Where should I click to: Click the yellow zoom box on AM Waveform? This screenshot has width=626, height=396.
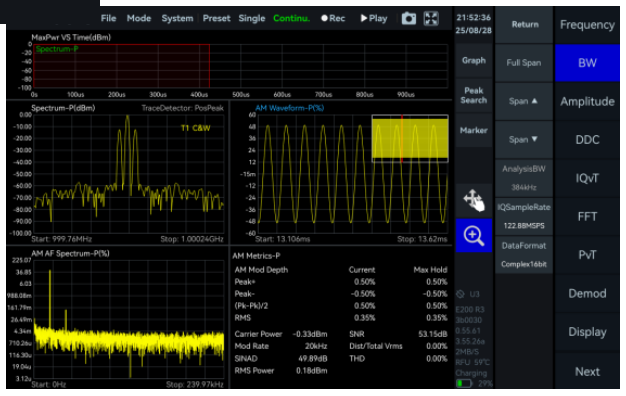(x=410, y=138)
